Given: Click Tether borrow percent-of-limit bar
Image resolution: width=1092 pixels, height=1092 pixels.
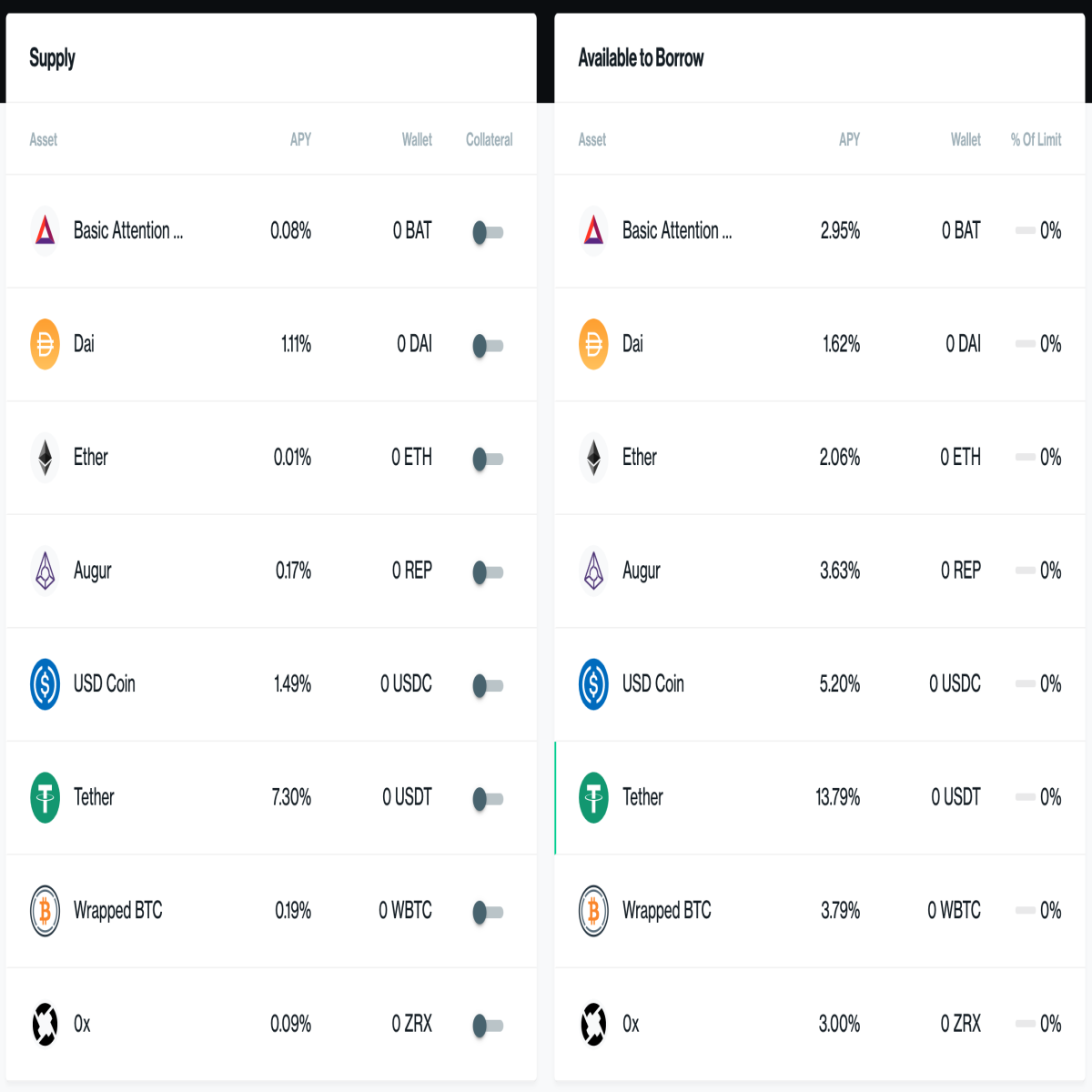Looking at the screenshot, I should (1025, 798).
